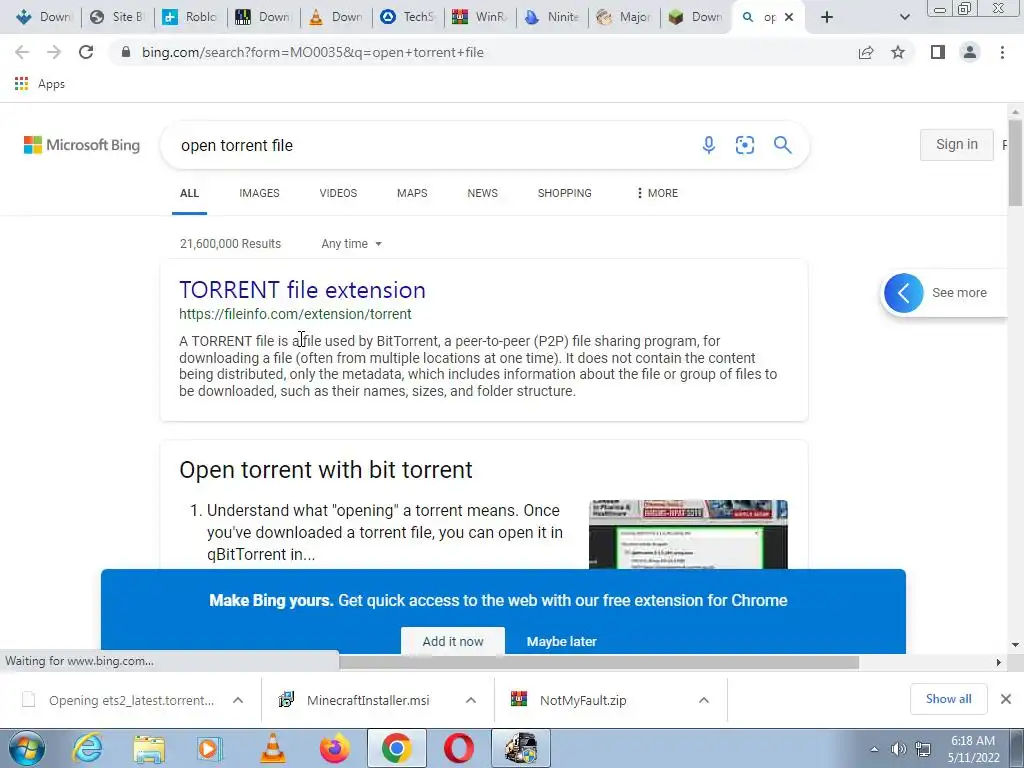The image size is (1024, 768).
Task: Click the volume speaker tray icon
Action: pyautogui.click(x=899, y=749)
